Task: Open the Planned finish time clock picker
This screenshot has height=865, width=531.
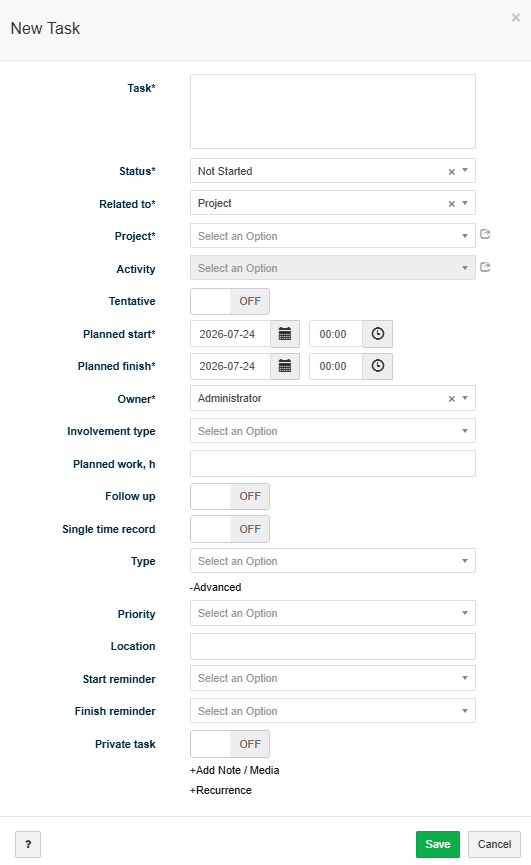Action: point(378,366)
